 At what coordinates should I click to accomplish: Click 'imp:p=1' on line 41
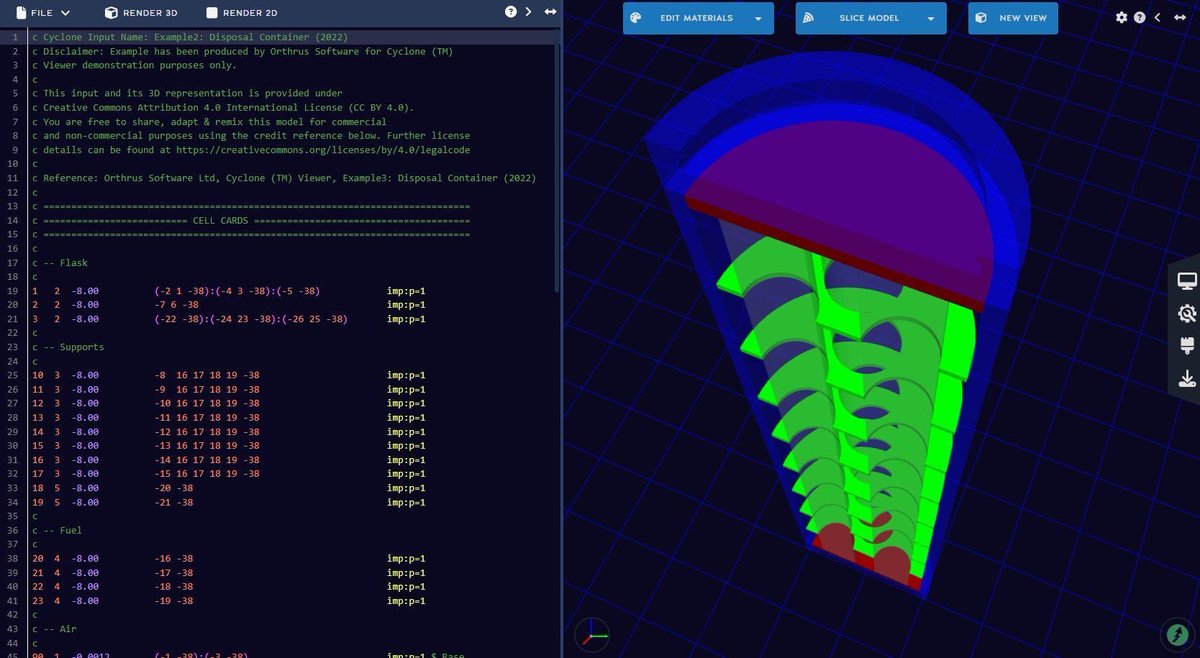click(x=406, y=601)
